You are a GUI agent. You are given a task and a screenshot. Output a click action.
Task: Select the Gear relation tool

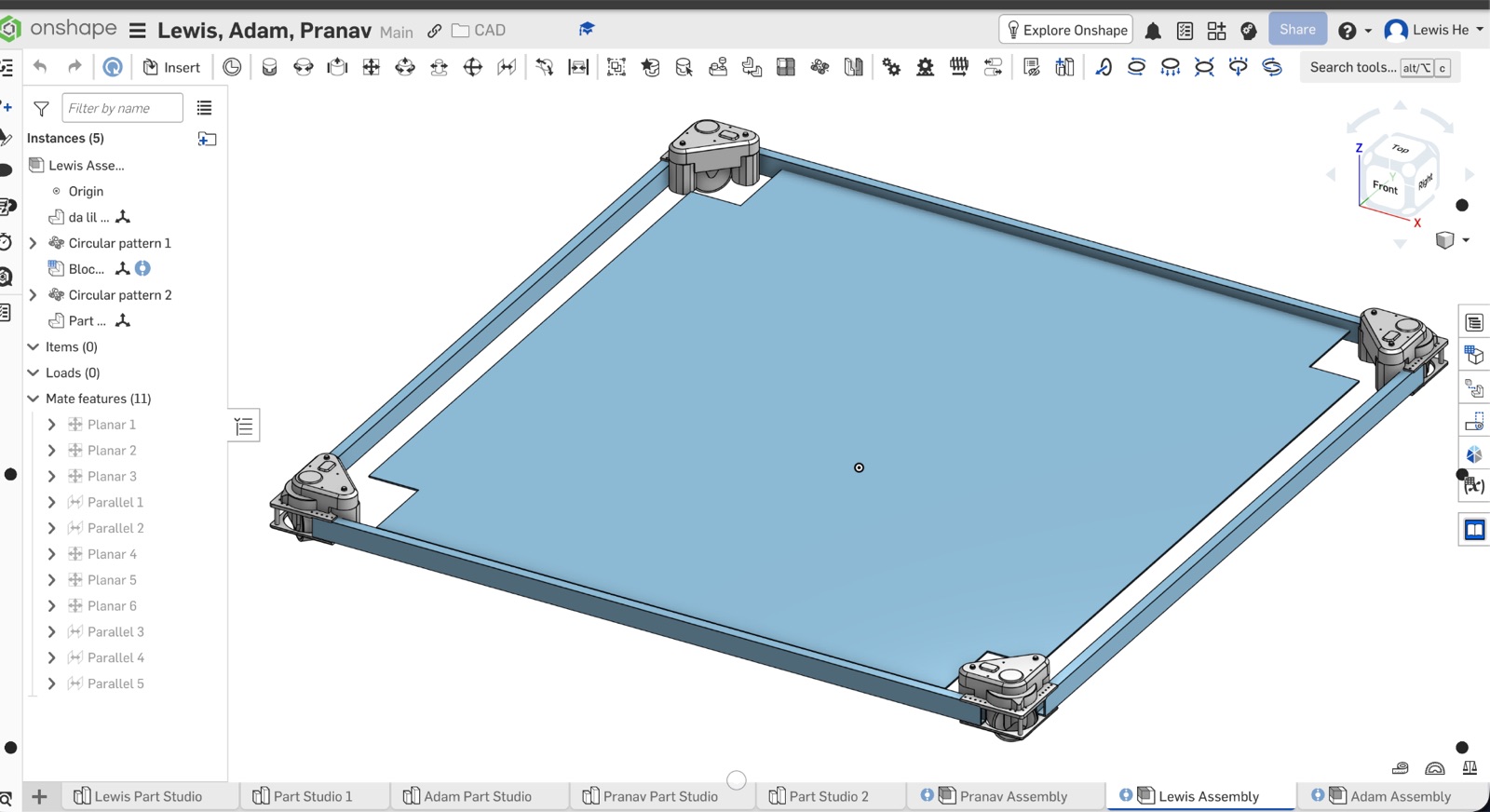click(x=892, y=67)
